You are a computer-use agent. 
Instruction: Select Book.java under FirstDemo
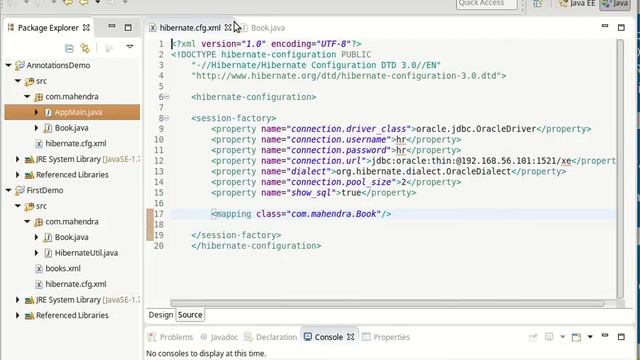click(x=71, y=237)
